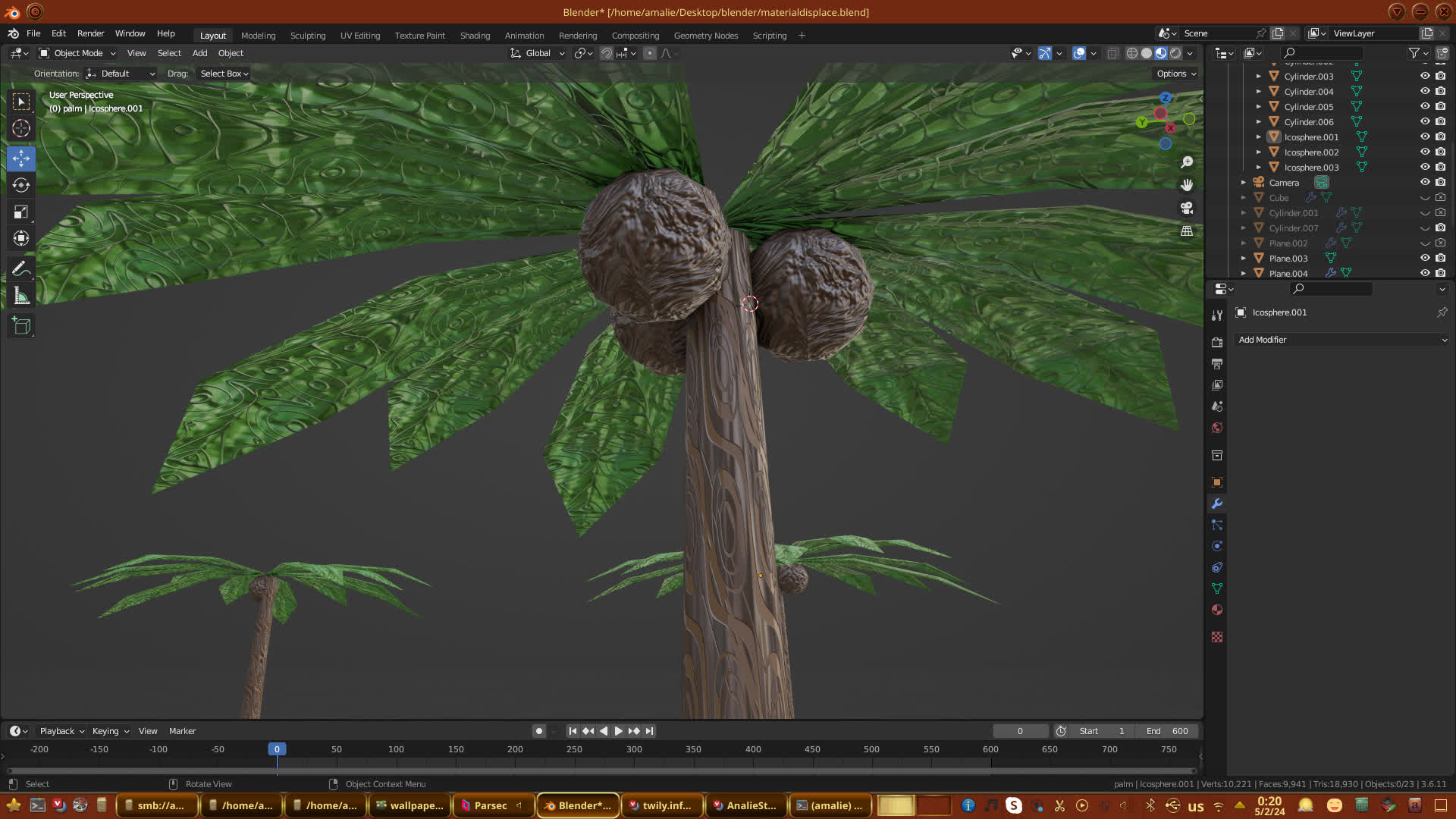
Task: Pick the Measure tool
Action: 21,297
